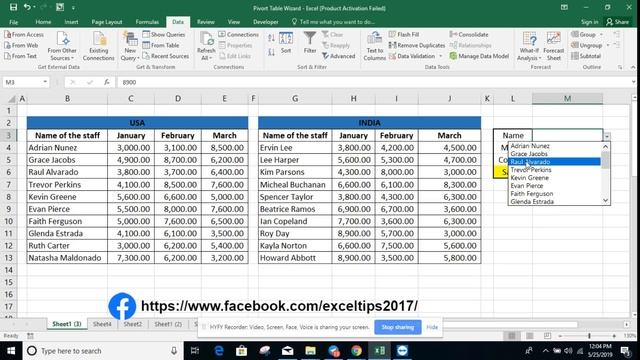The height and width of the screenshot is (360, 640).
Task: Click Remove Duplicates
Action: pyautogui.click(x=417, y=45)
